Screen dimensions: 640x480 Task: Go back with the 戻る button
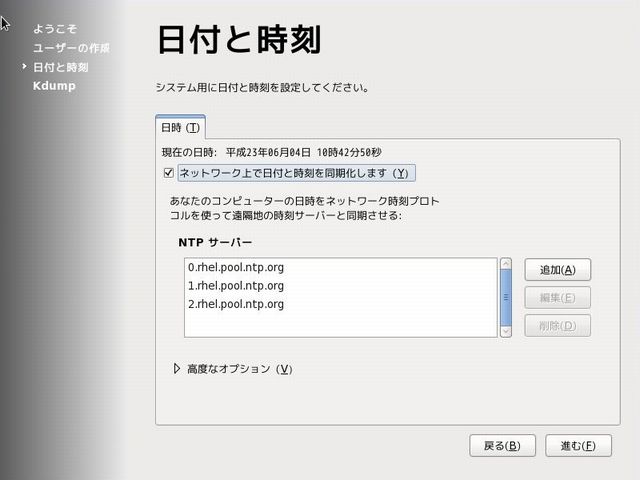click(502, 445)
